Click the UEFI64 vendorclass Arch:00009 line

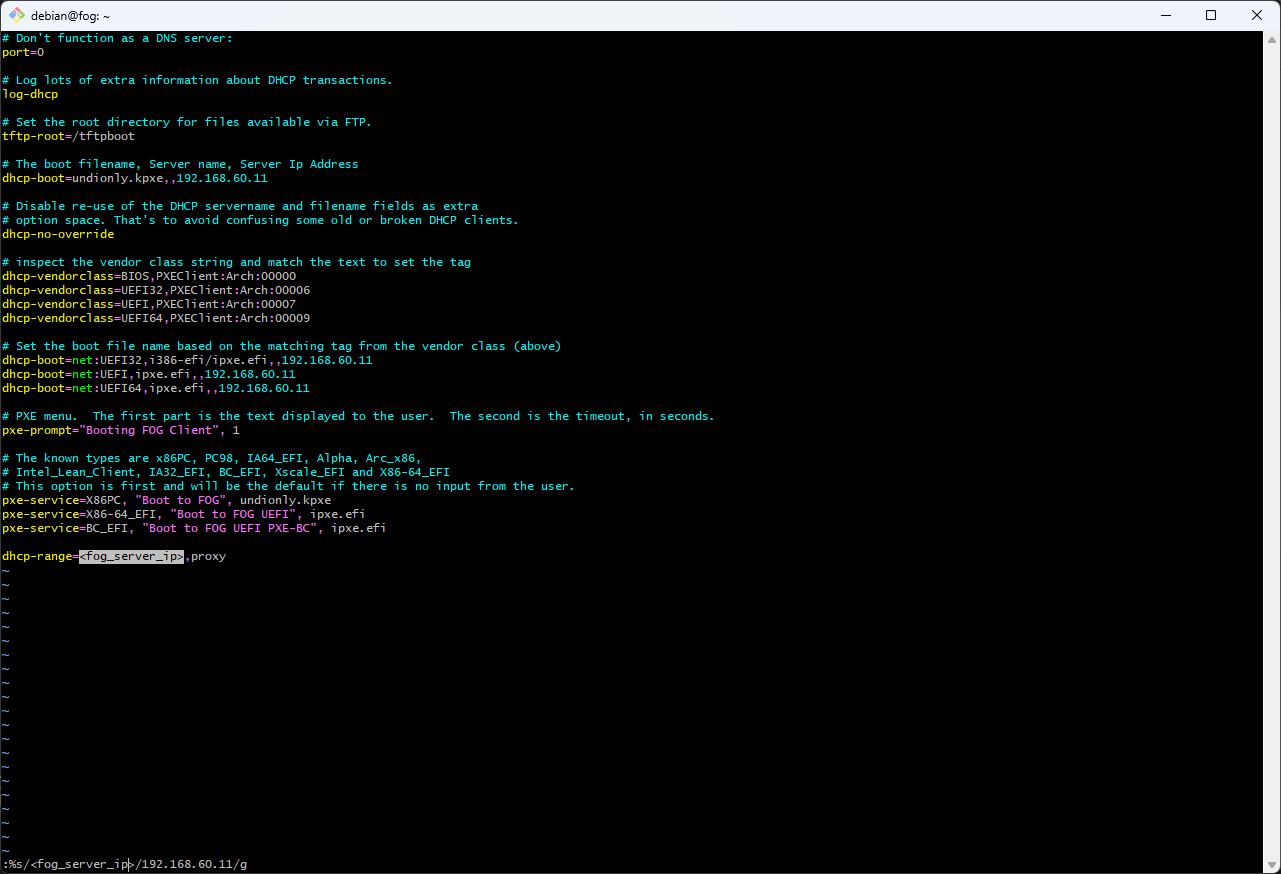156,318
